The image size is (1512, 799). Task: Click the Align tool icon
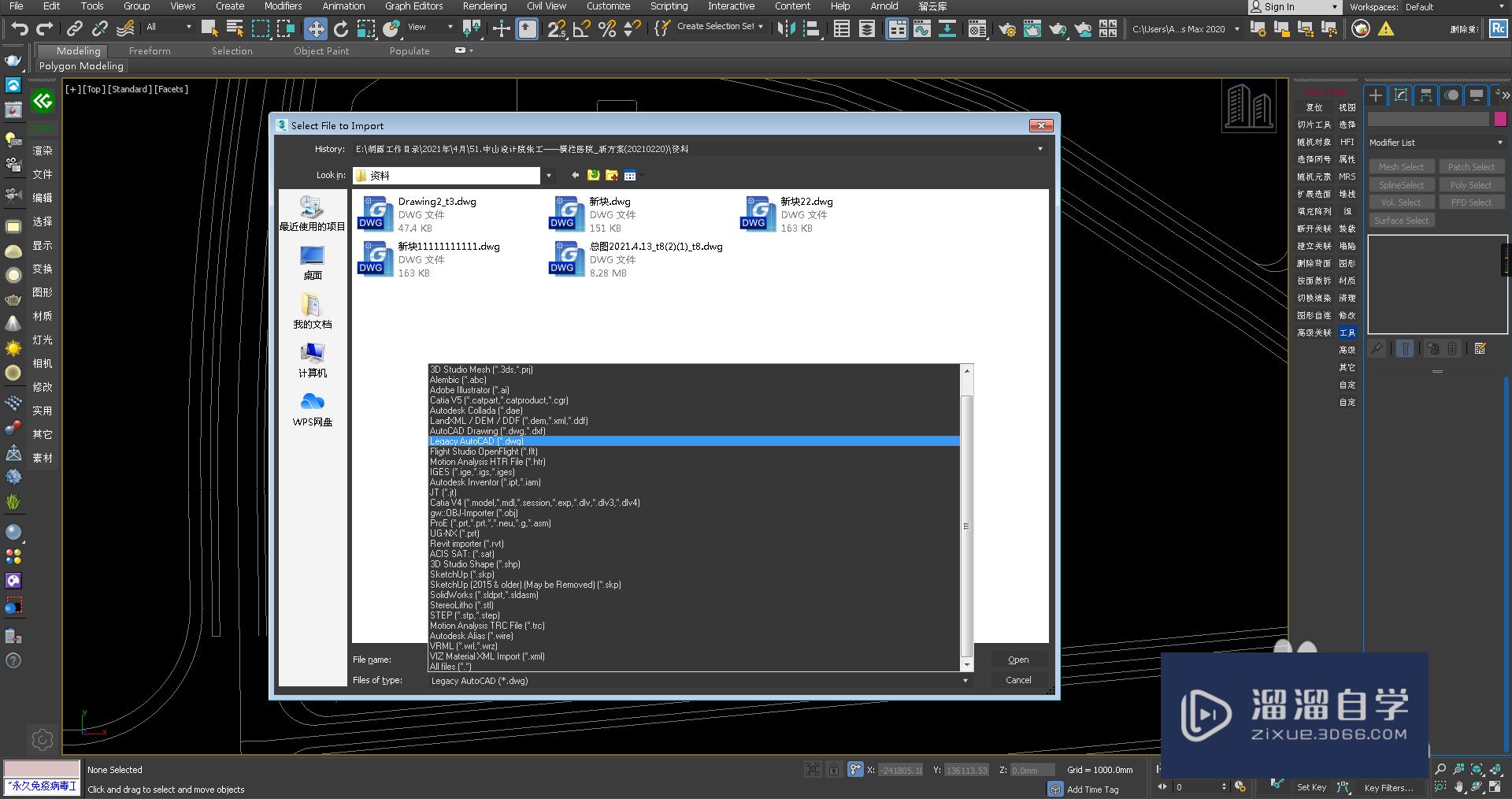(811, 29)
